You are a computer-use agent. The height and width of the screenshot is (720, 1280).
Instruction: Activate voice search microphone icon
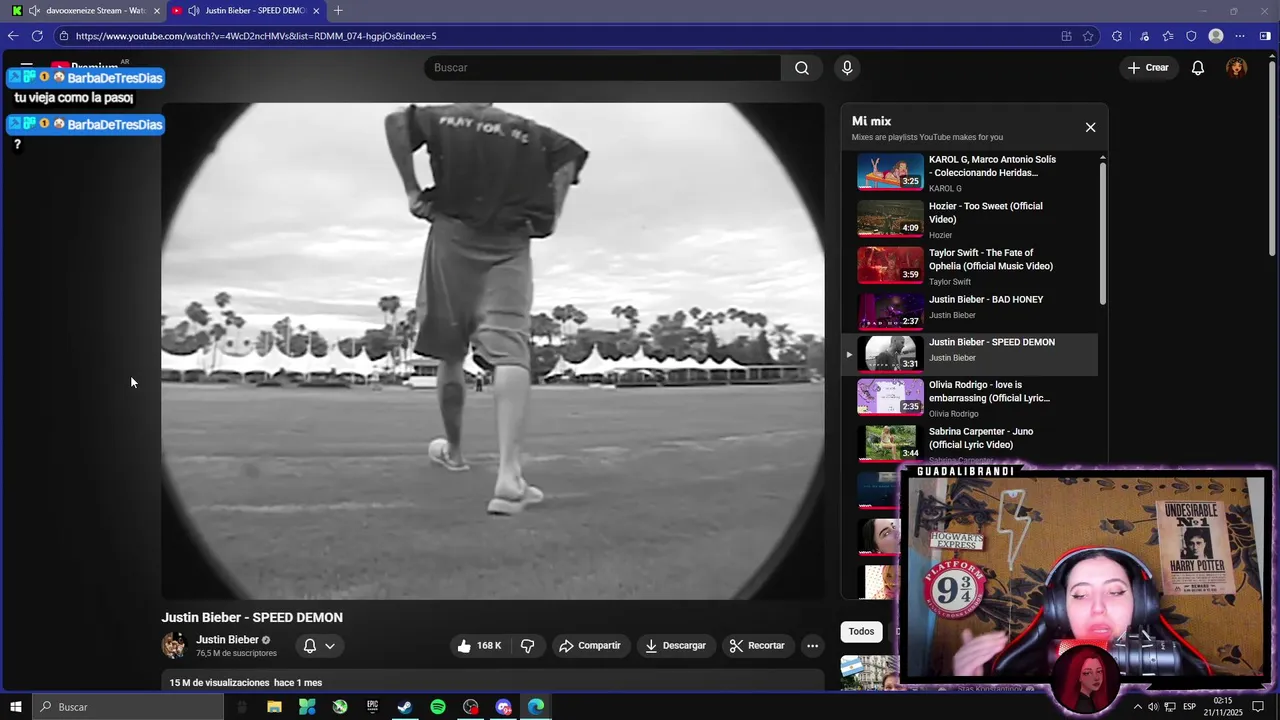point(847,68)
